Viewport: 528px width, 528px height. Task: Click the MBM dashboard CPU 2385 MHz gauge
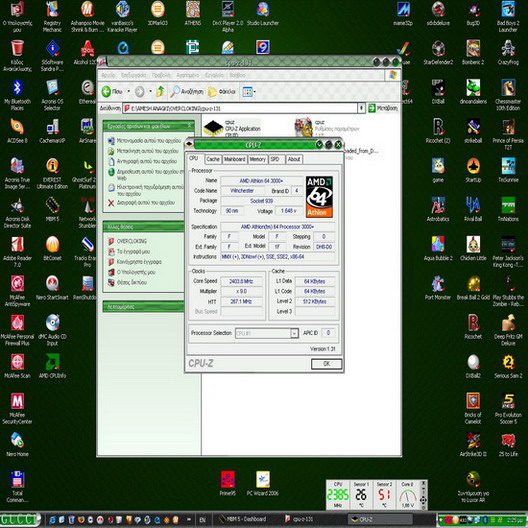click(337, 494)
